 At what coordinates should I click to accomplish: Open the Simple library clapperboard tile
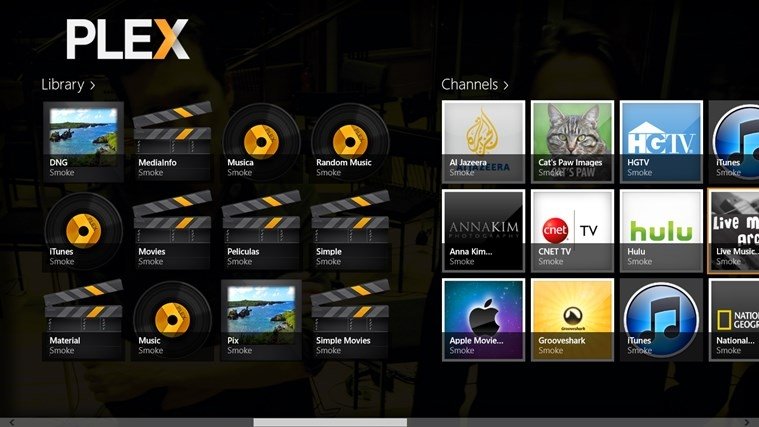[350, 231]
